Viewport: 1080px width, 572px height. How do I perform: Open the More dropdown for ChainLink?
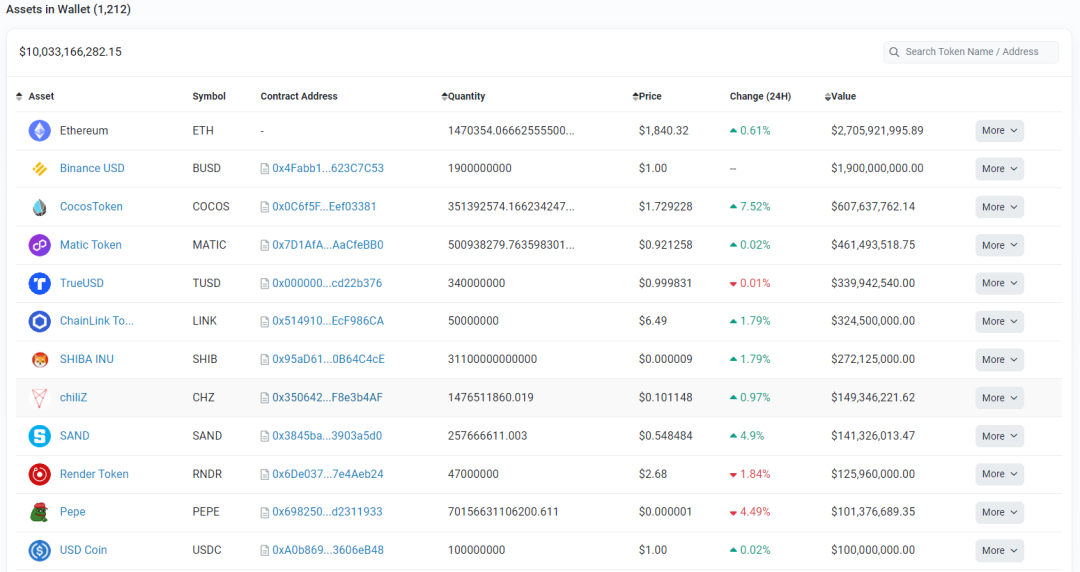tap(999, 321)
